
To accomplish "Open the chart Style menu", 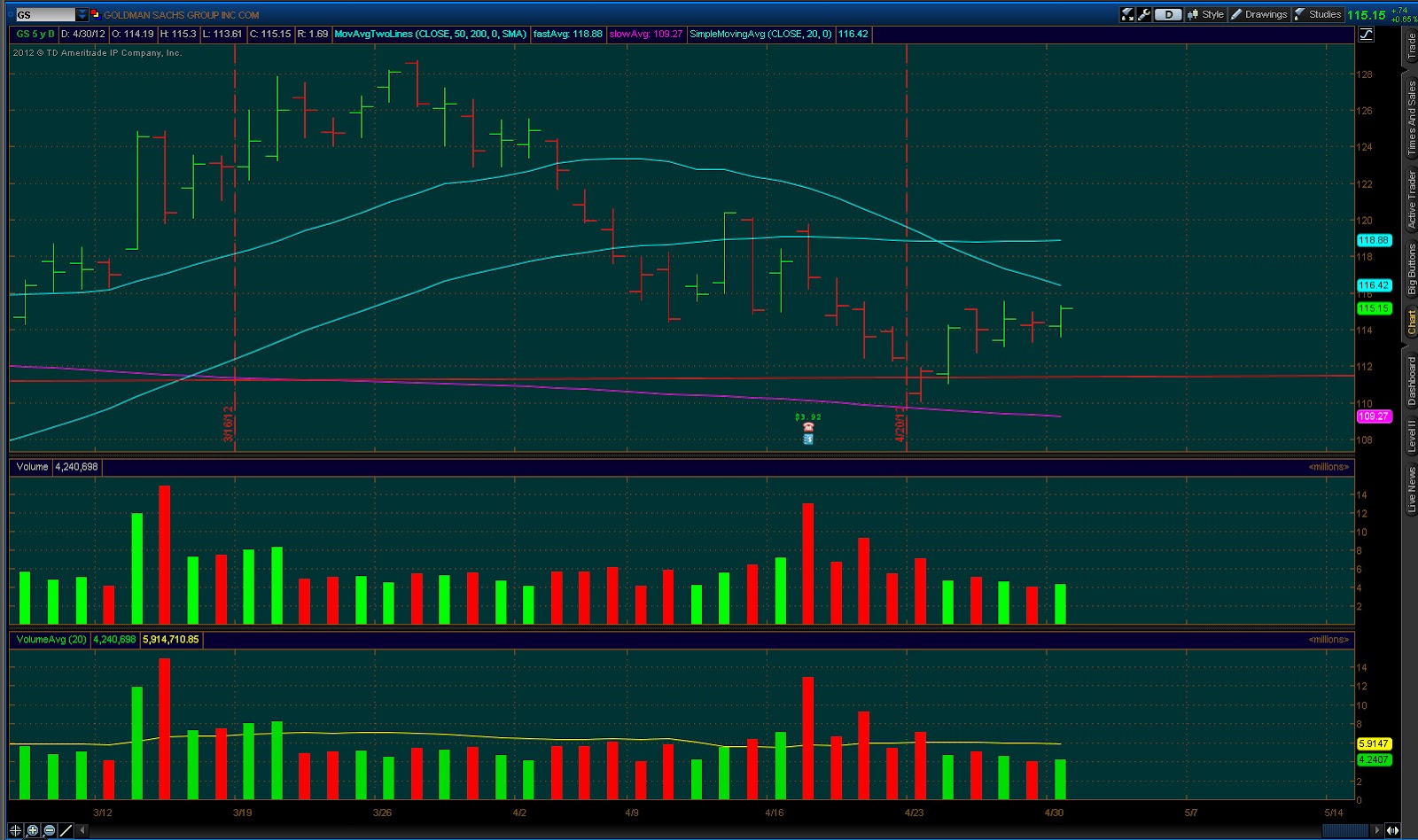I will click(x=1205, y=14).
